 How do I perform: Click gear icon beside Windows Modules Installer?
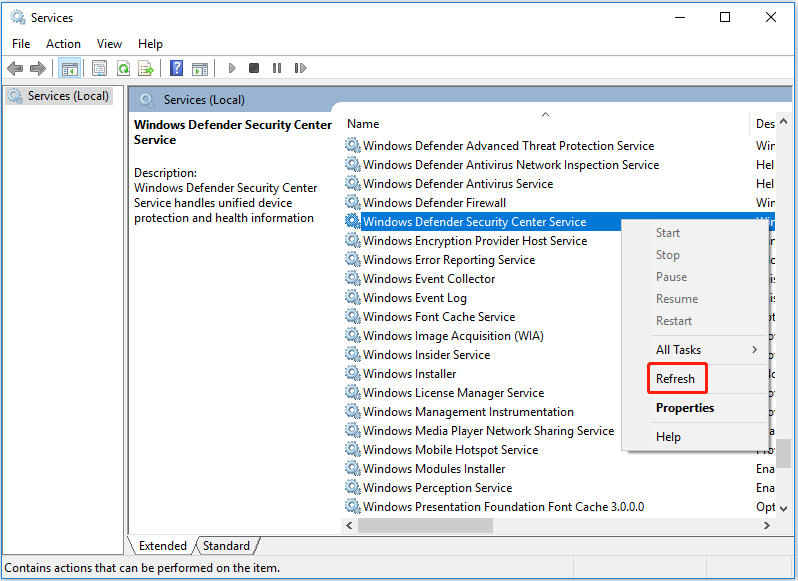pyautogui.click(x=353, y=468)
